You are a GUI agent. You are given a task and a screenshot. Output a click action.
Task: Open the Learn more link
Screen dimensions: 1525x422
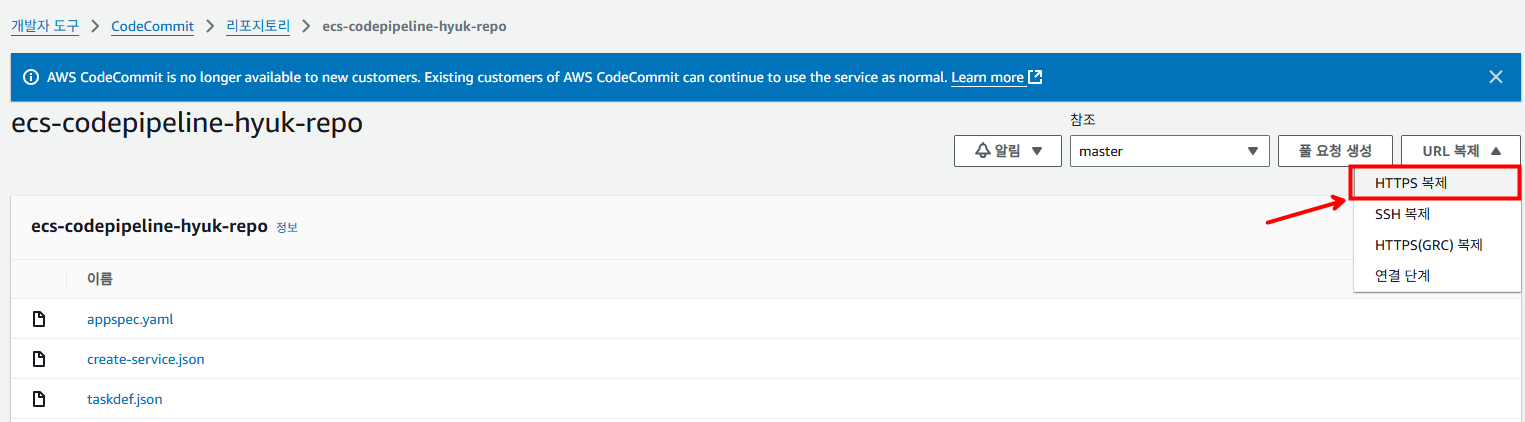[x=987, y=77]
